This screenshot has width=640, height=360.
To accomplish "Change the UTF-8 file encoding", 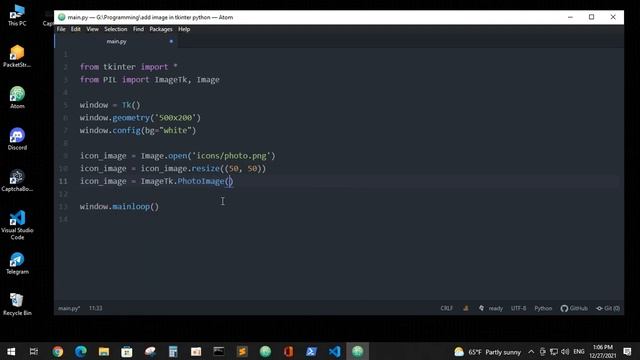I will coord(518,308).
